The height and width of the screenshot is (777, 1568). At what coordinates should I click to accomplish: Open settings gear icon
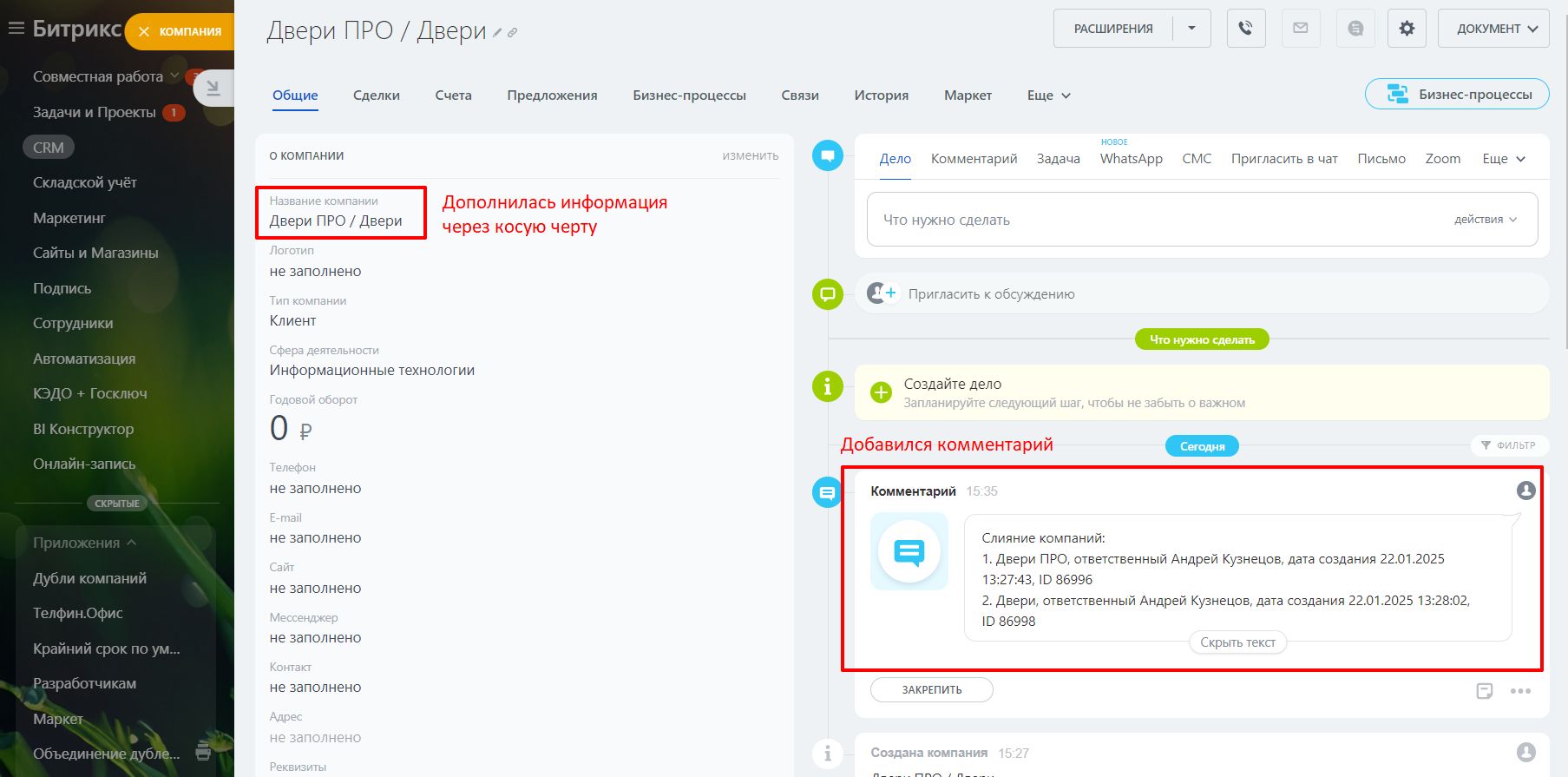pos(1407,29)
